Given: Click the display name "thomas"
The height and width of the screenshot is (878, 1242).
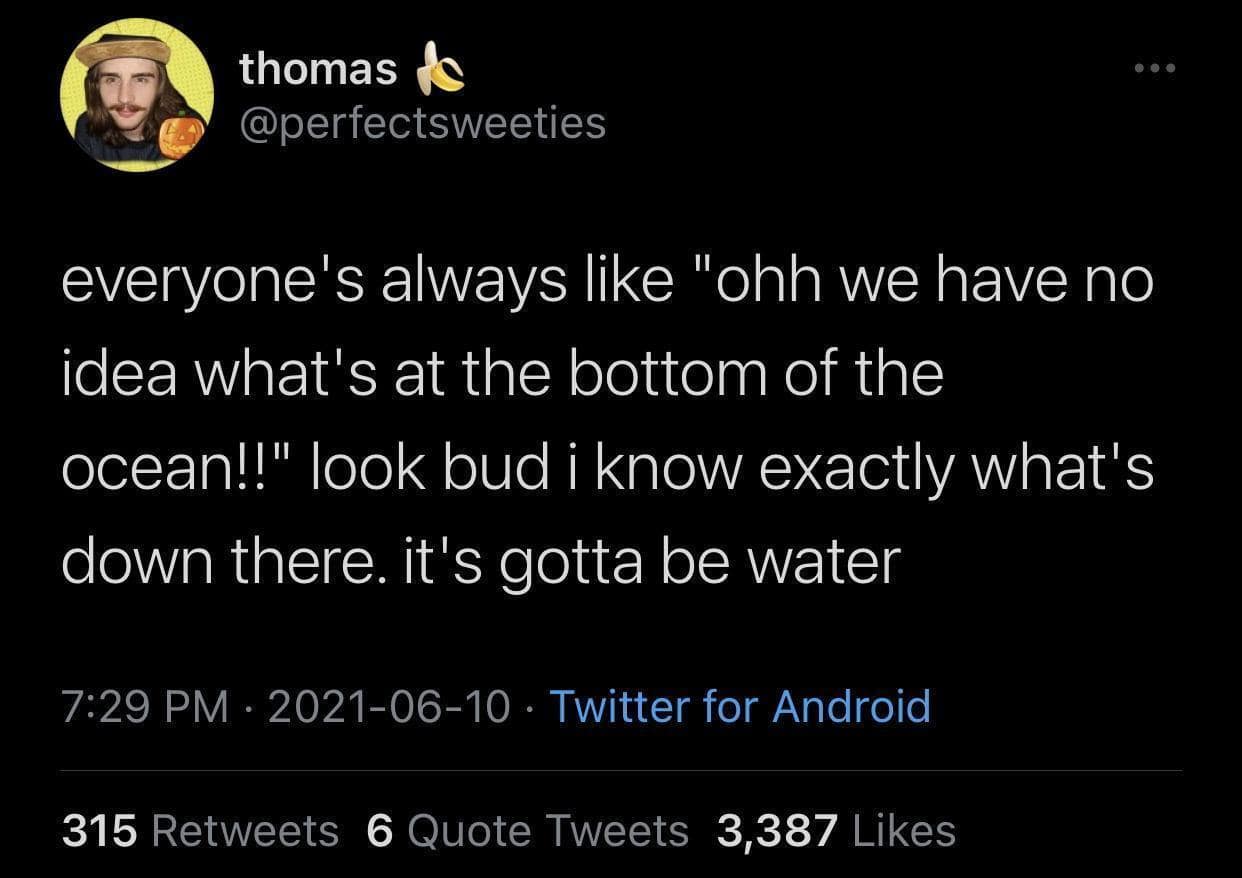Looking at the screenshot, I should [x=317, y=69].
